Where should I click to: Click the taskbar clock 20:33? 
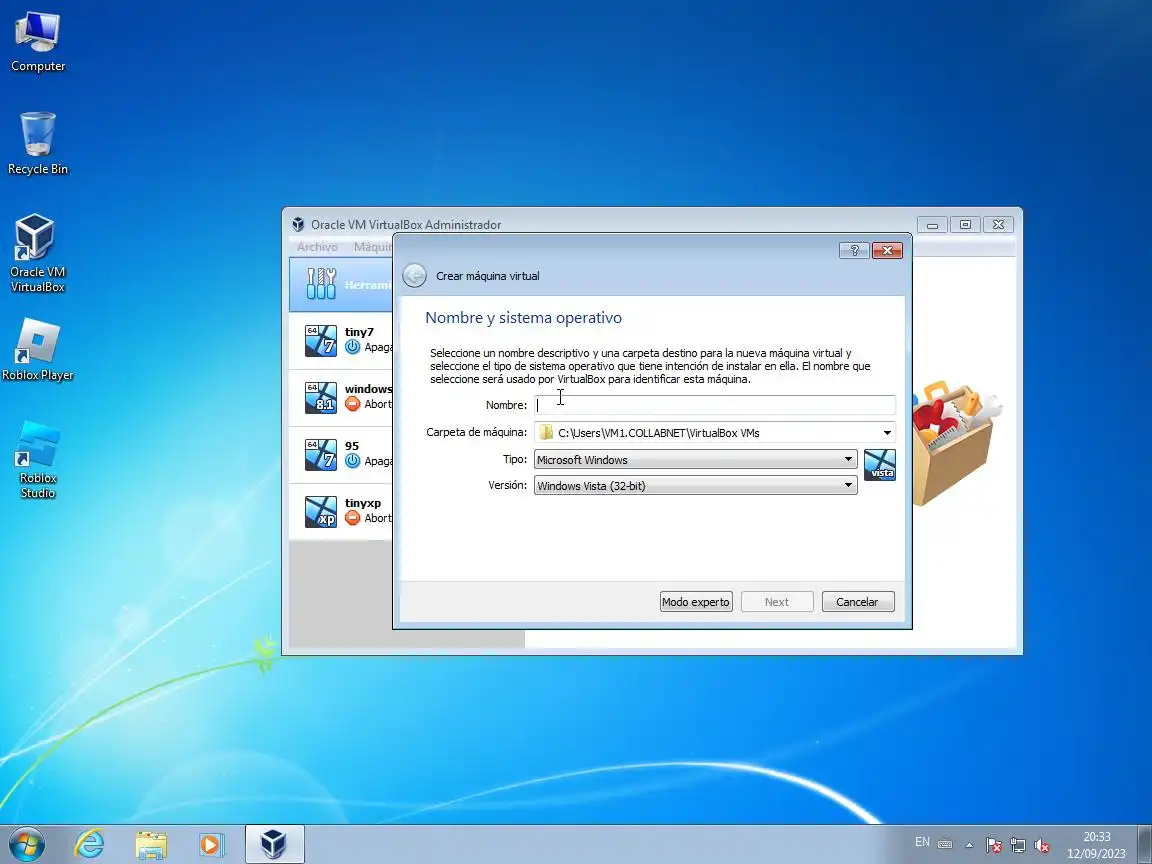[1096, 837]
